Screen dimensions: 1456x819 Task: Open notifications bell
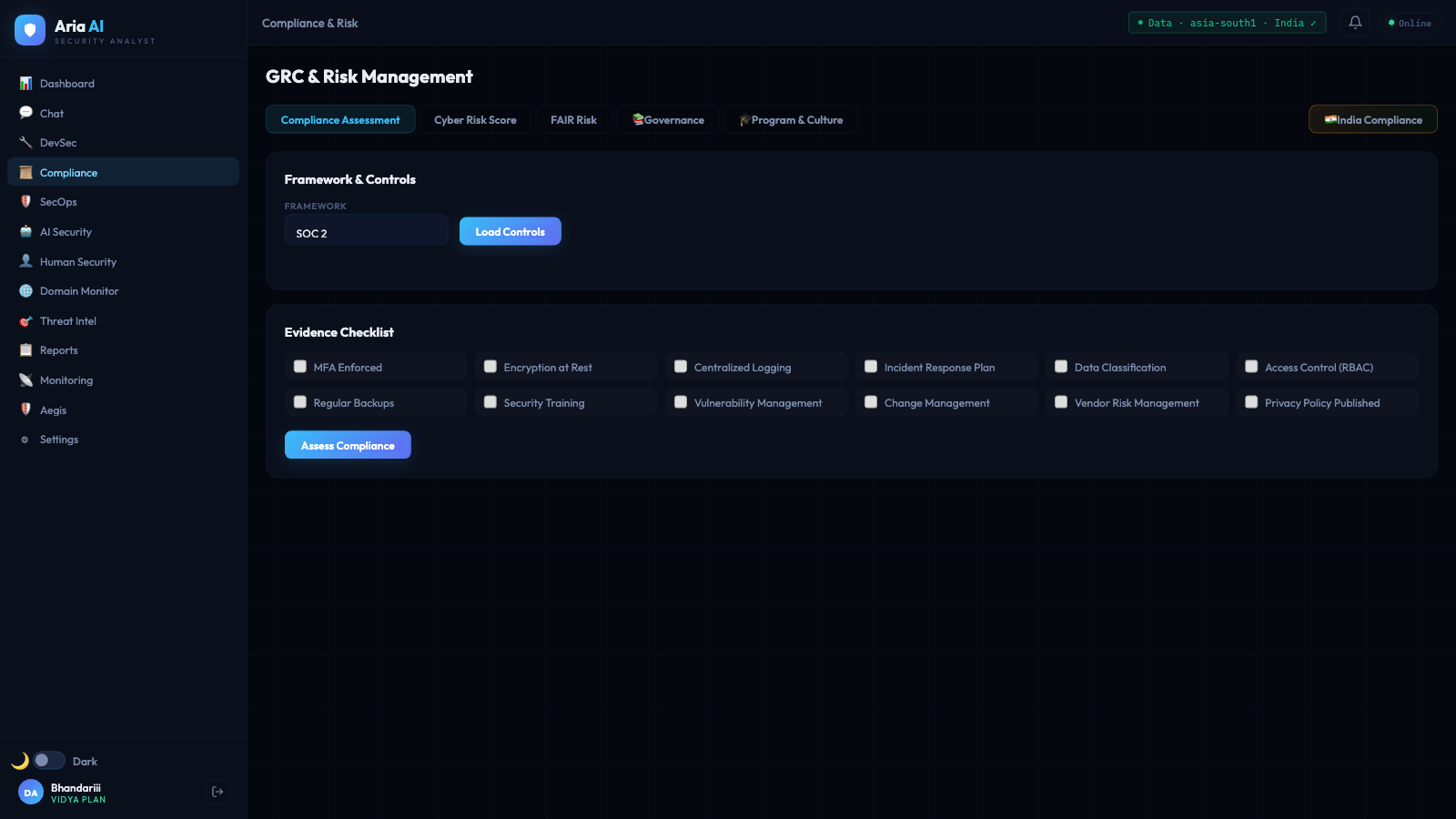click(x=1355, y=23)
